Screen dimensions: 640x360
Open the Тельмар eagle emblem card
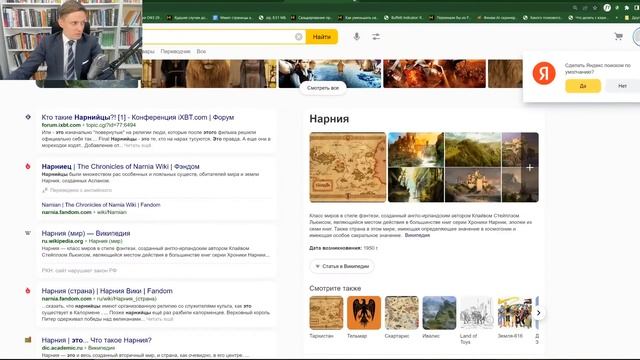[x=364, y=313]
